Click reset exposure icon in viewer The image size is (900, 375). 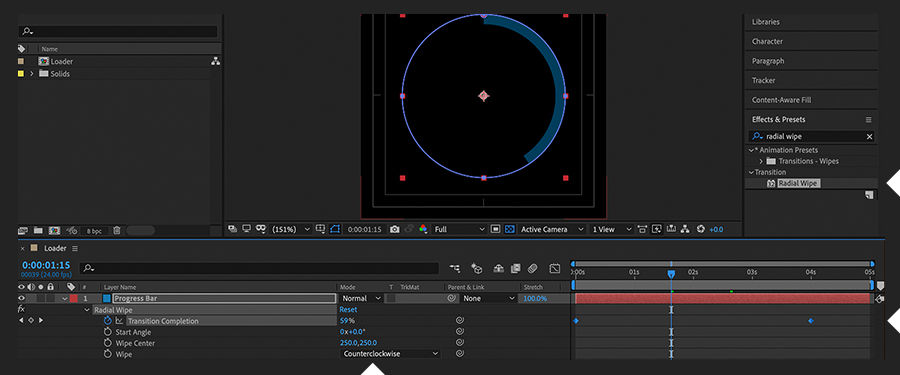coord(700,229)
